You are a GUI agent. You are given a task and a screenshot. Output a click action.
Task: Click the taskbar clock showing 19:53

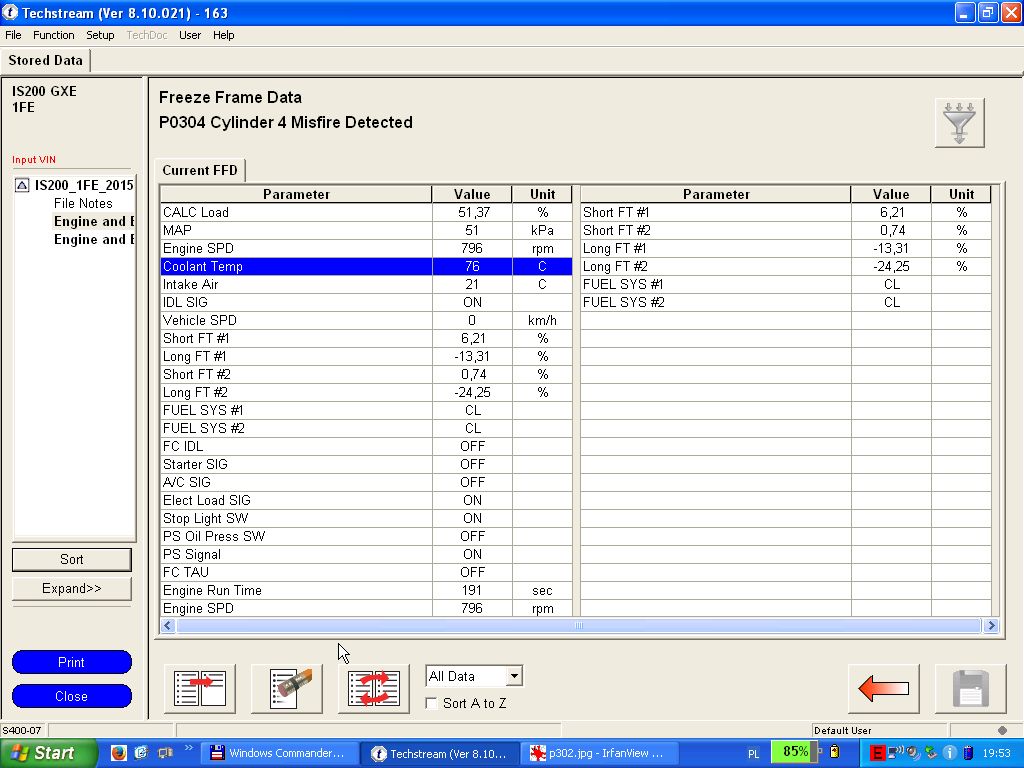click(997, 754)
